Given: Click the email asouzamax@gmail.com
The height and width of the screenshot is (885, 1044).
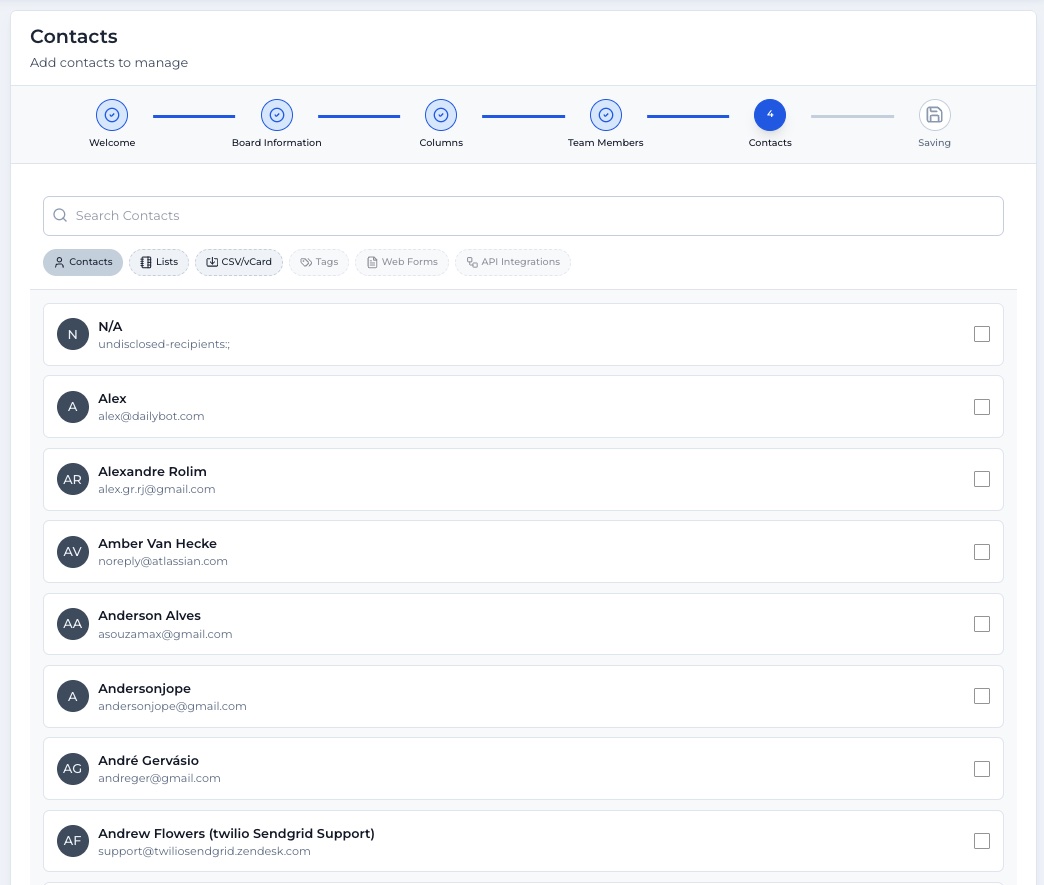Looking at the screenshot, I should [x=165, y=635].
